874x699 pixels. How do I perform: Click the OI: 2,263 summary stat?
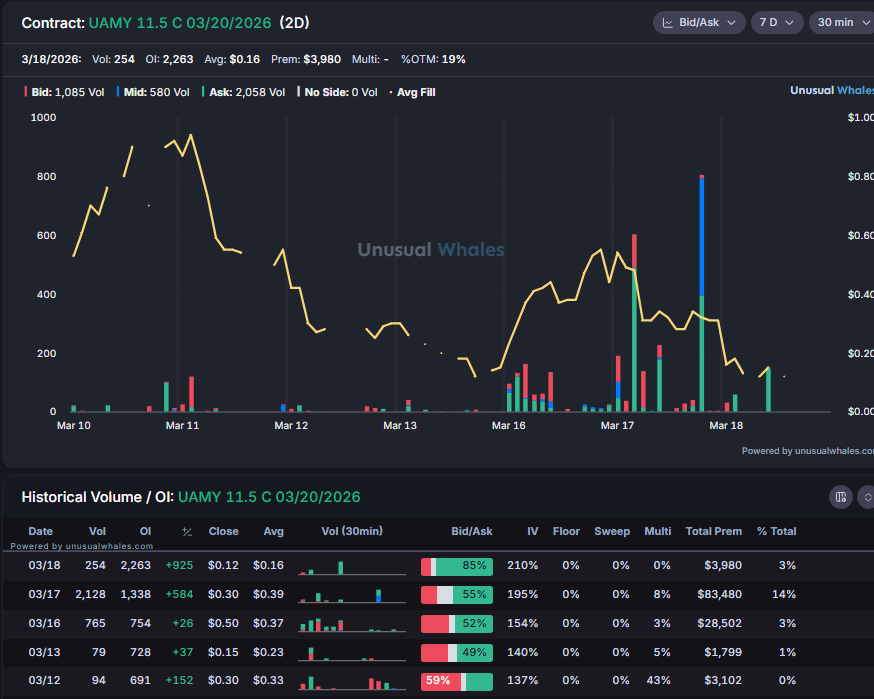(169, 59)
